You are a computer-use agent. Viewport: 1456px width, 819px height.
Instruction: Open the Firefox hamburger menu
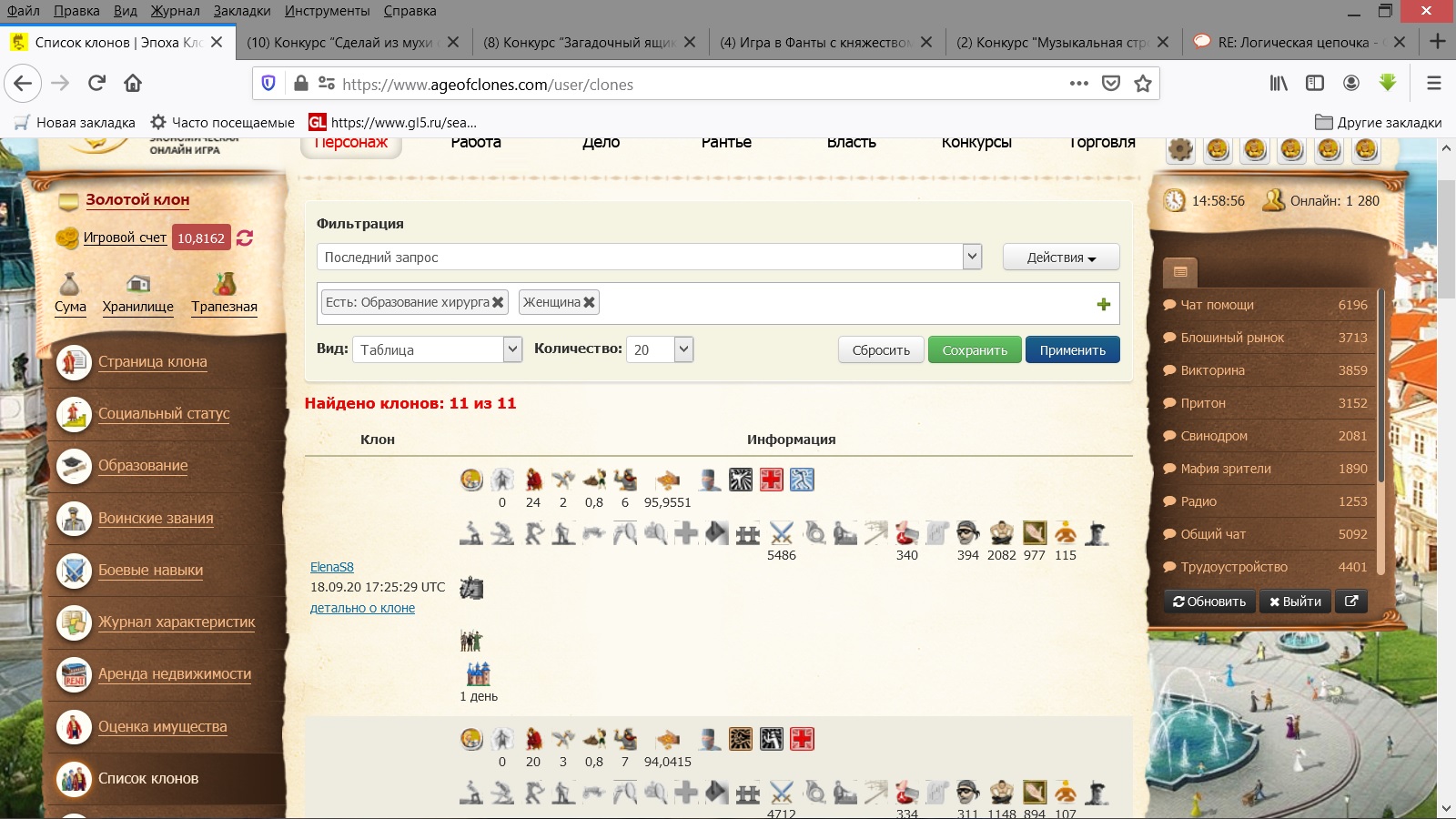tap(1434, 84)
